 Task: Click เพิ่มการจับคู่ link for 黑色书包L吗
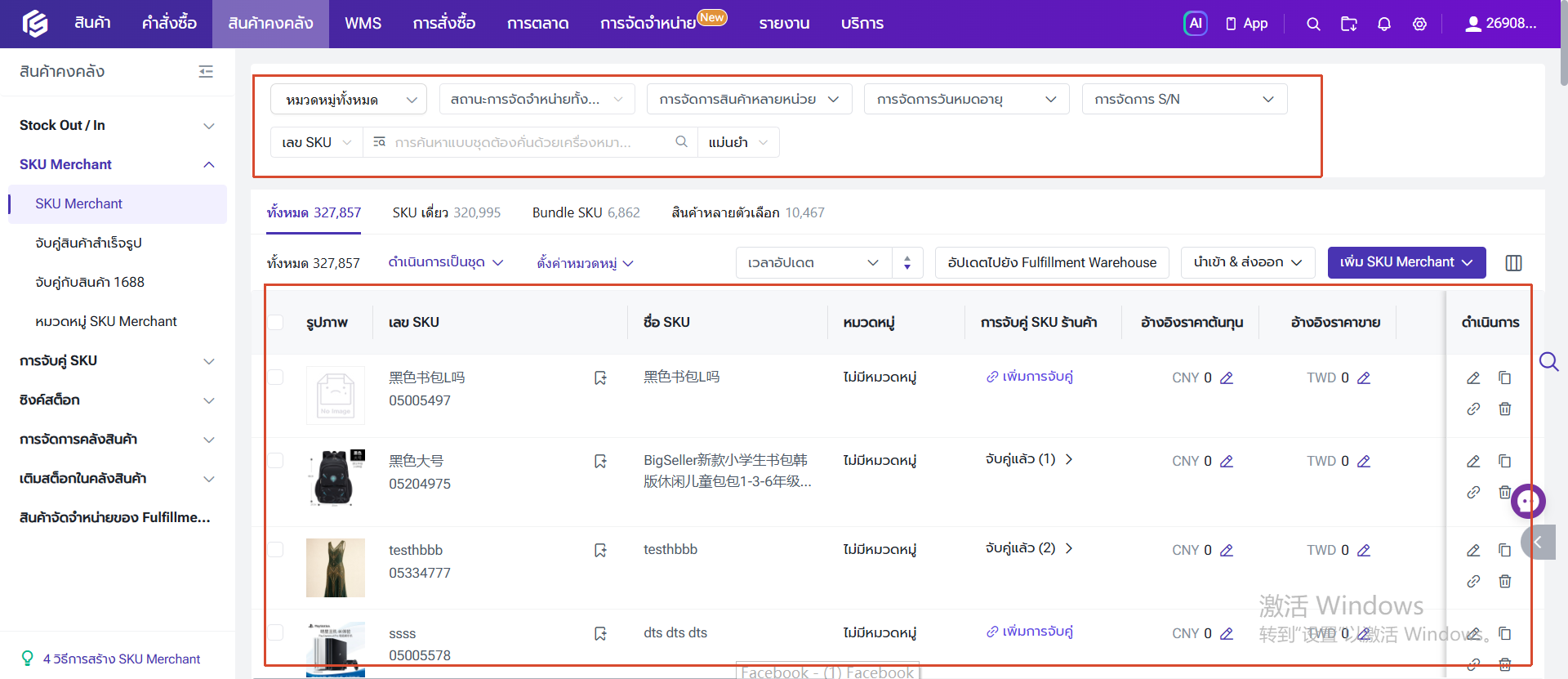(x=1029, y=377)
